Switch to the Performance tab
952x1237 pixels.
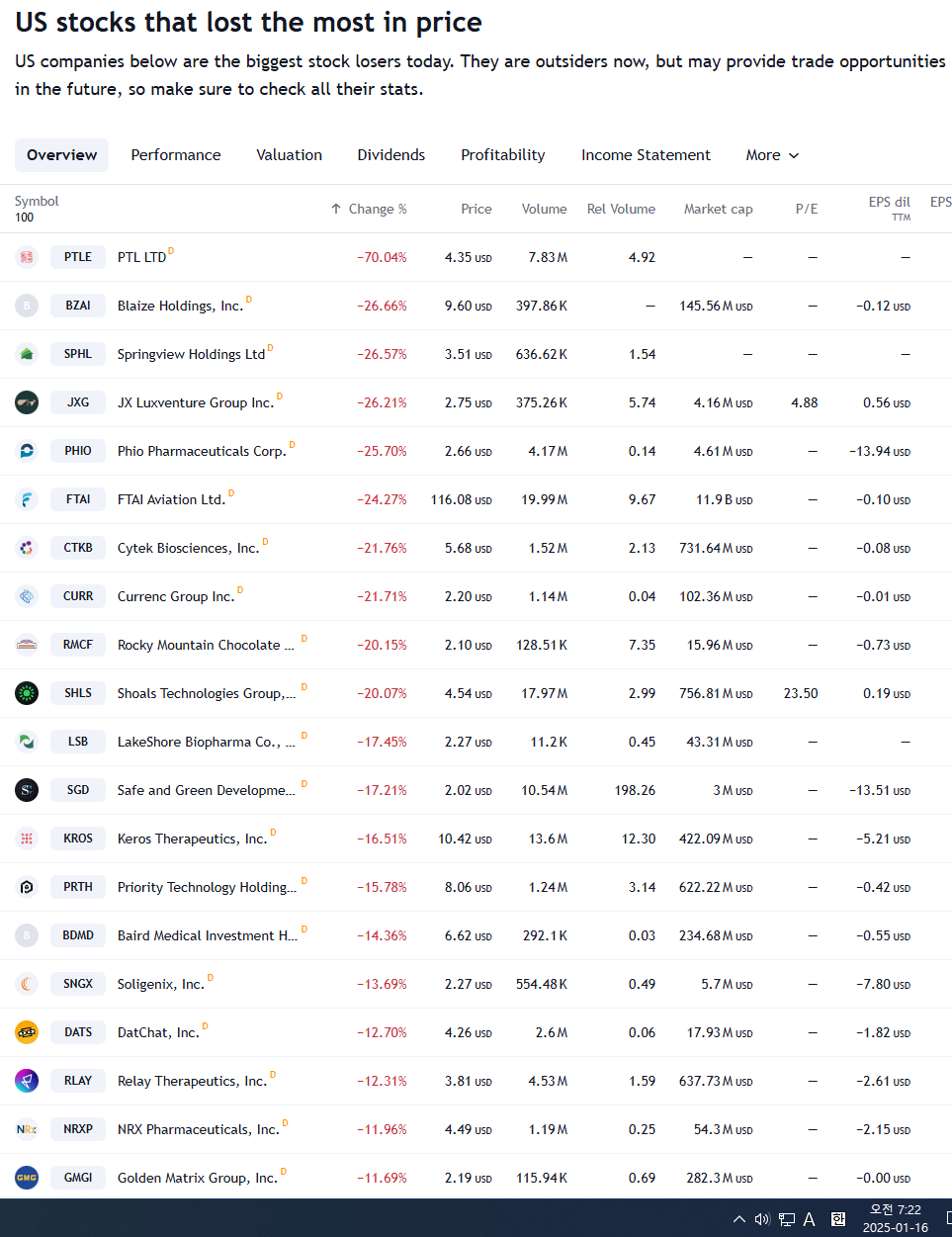176,155
